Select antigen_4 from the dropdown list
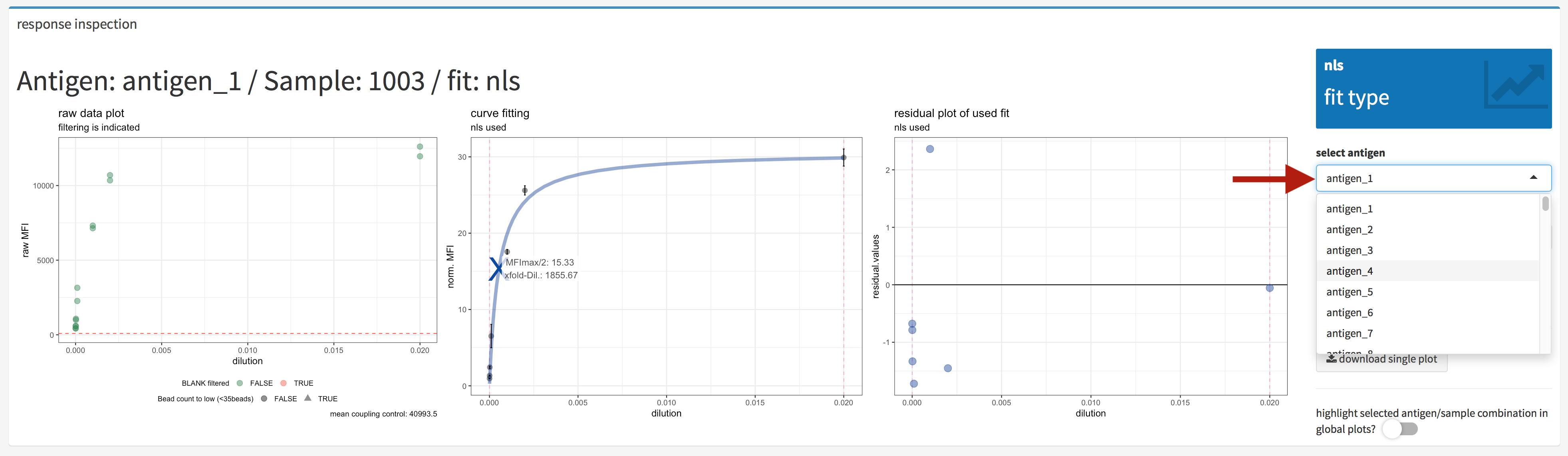This screenshot has height=456, width=1568. point(1350,270)
